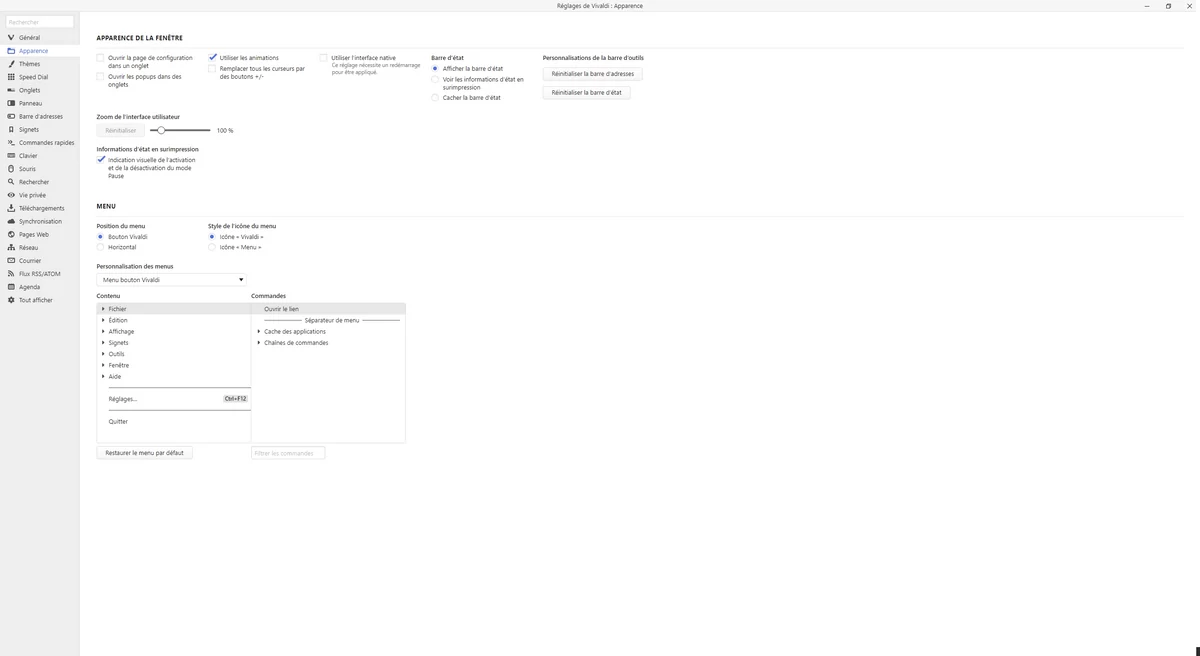Click the Téléchargements download icon
This screenshot has height=656, width=1200.
tap(11, 208)
